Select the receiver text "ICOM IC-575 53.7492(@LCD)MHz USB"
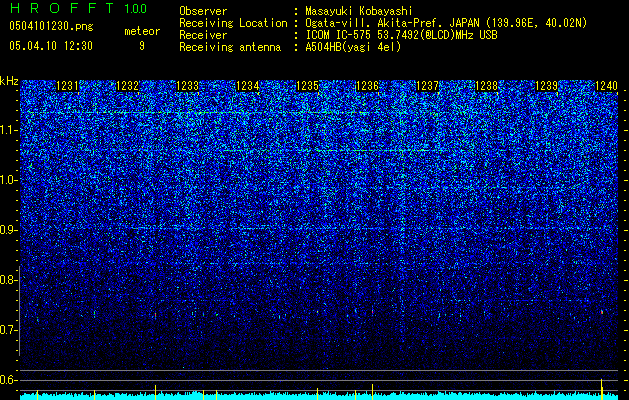The width and height of the screenshot is (629, 400). point(401,35)
